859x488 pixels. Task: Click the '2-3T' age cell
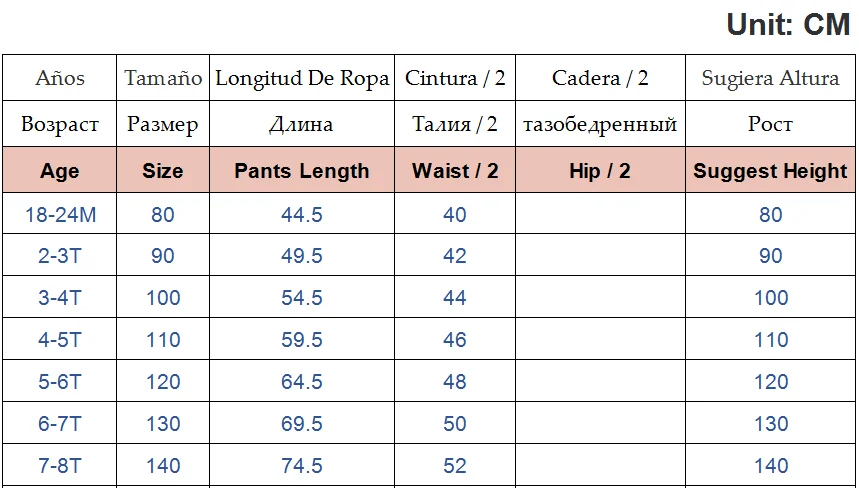pos(59,256)
